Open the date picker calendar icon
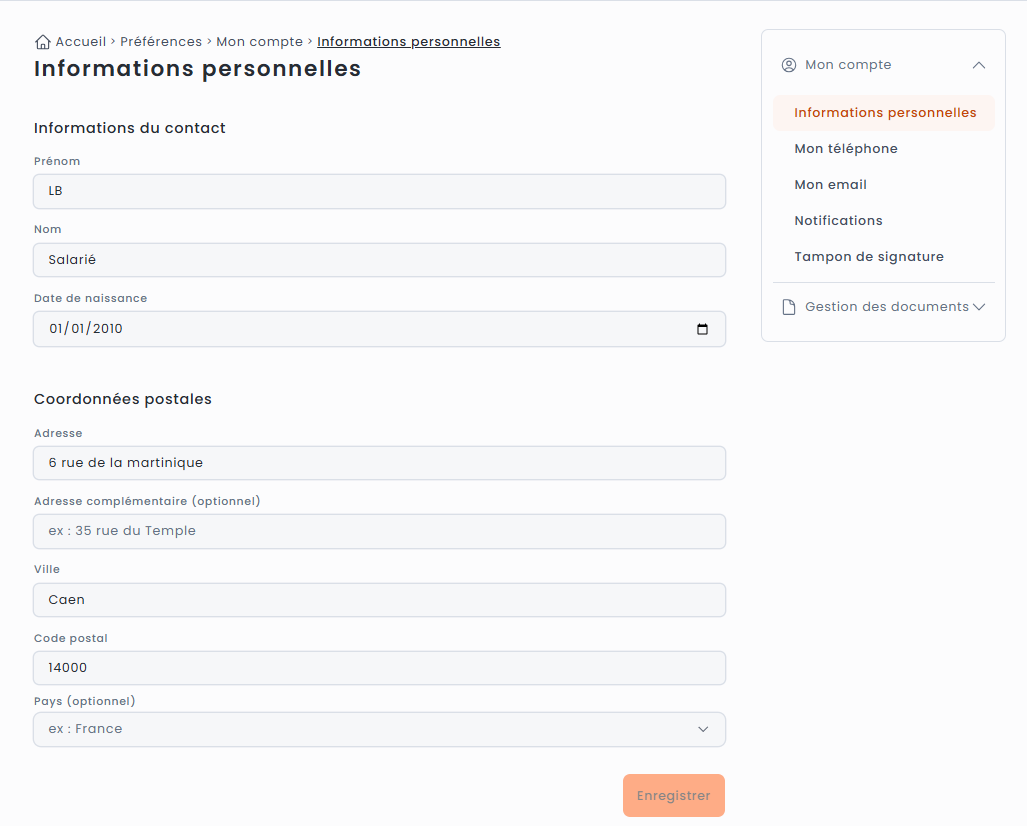This screenshot has height=826, width=1027. tap(702, 329)
